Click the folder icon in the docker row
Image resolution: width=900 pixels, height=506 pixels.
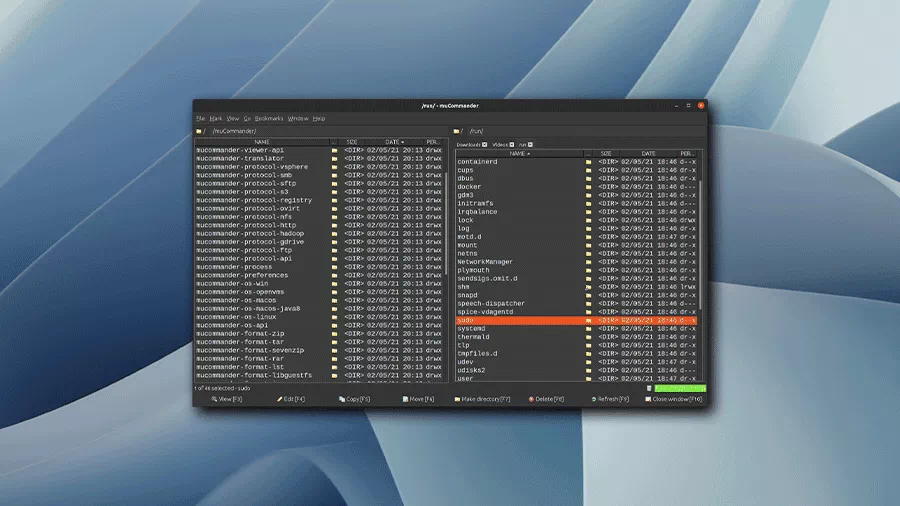[588, 187]
